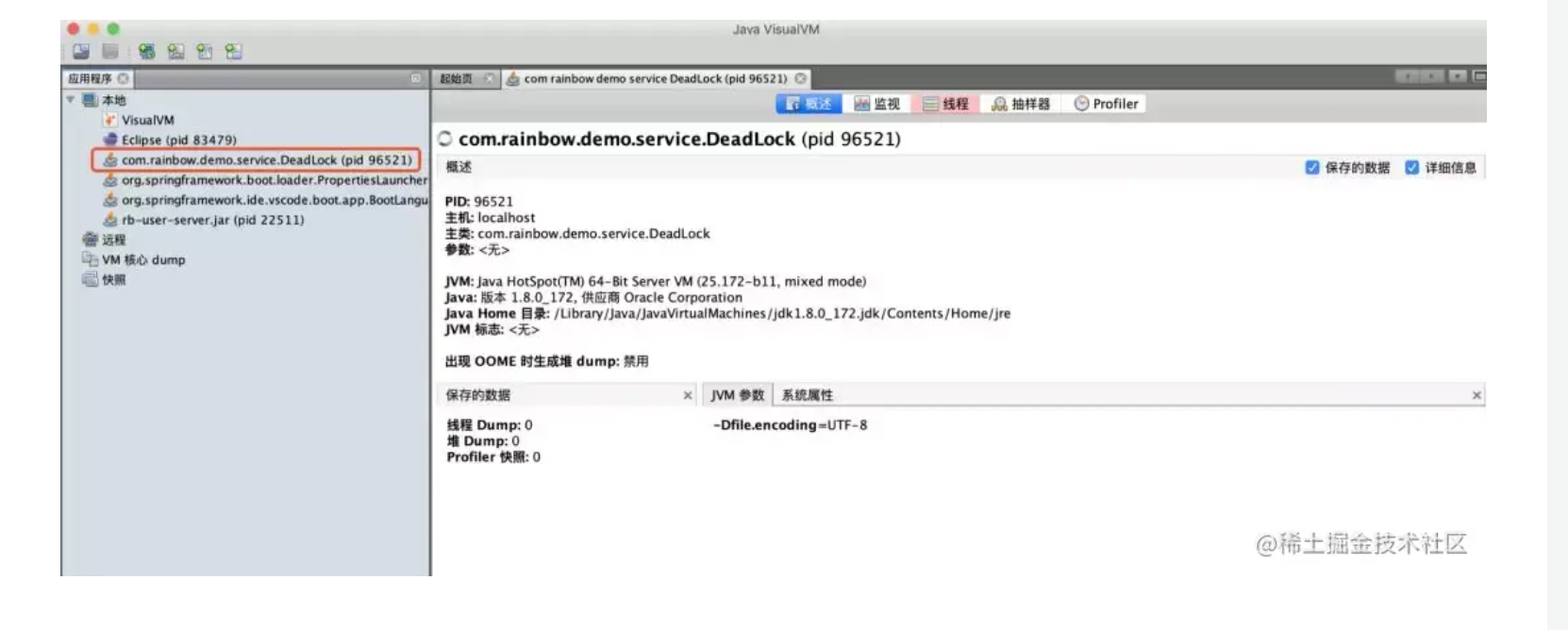Close the 应用程序 panel tab
1568x630 pixels.
coord(123,78)
